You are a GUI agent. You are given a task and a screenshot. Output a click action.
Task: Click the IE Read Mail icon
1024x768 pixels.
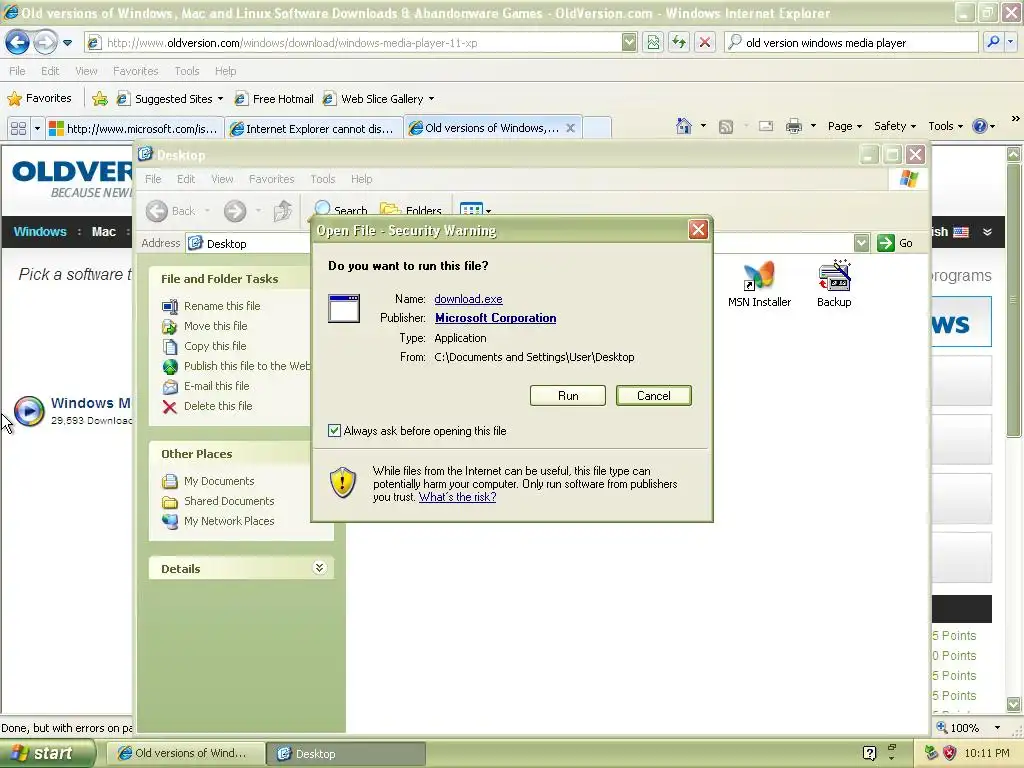[766, 127]
